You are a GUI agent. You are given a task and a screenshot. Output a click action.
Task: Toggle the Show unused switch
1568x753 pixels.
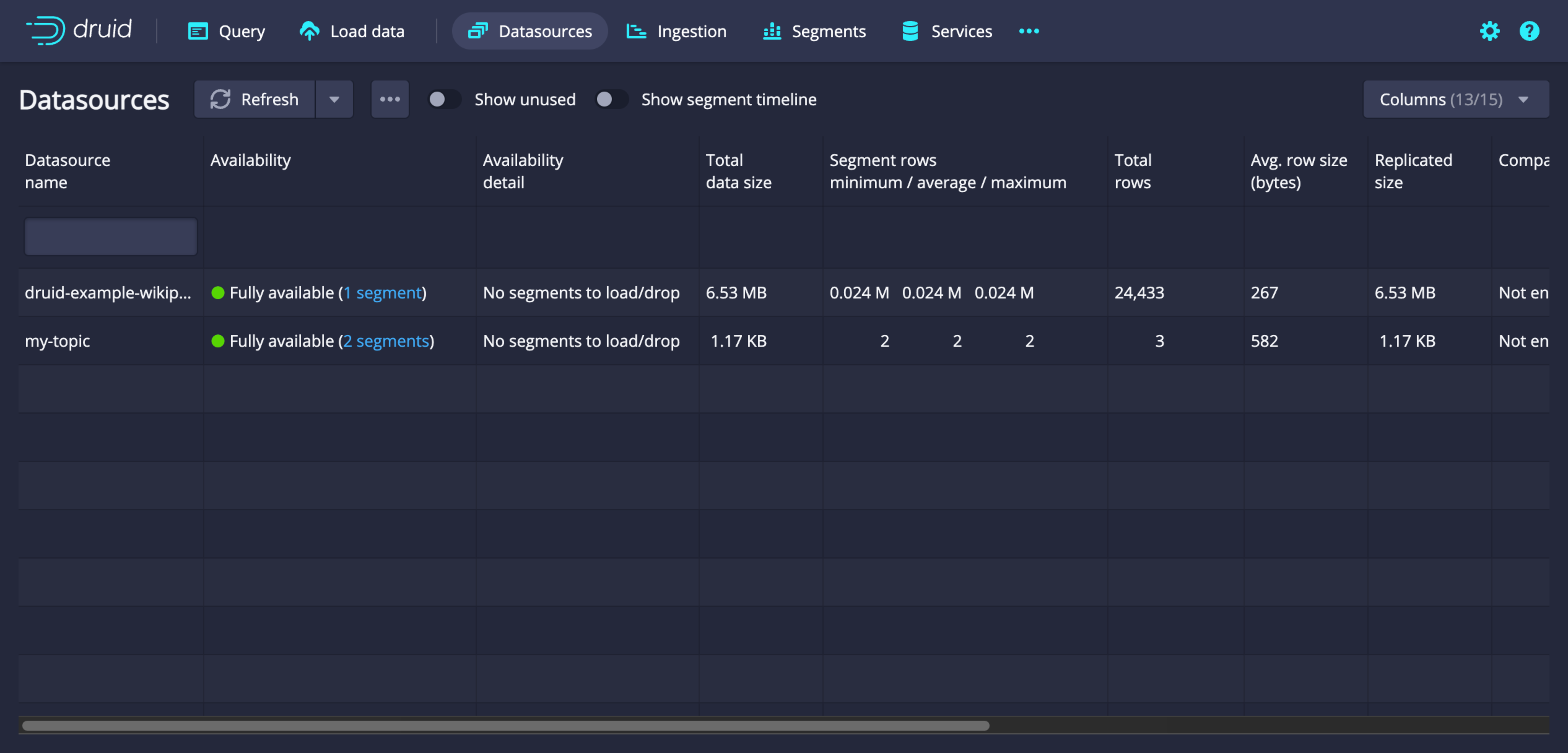[444, 99]
